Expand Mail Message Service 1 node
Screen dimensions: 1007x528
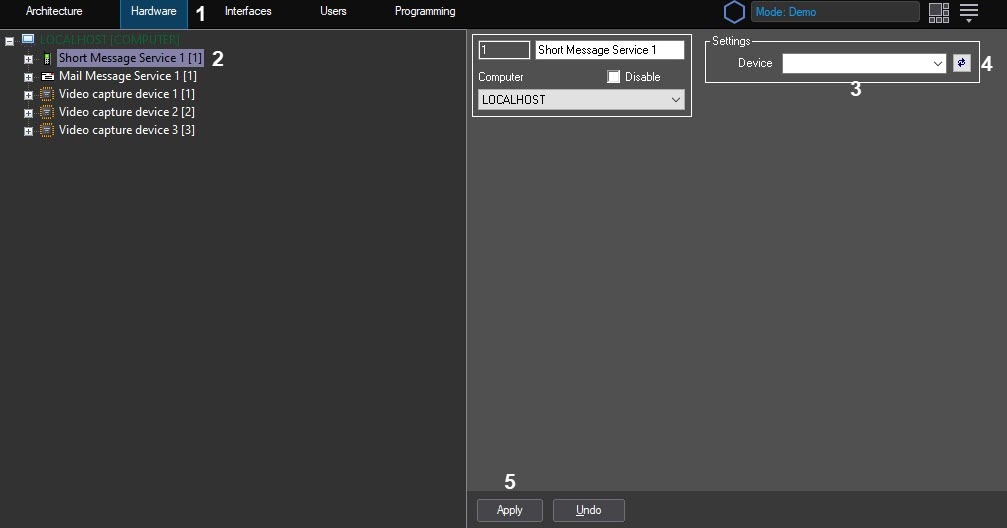tap(28, 77)
